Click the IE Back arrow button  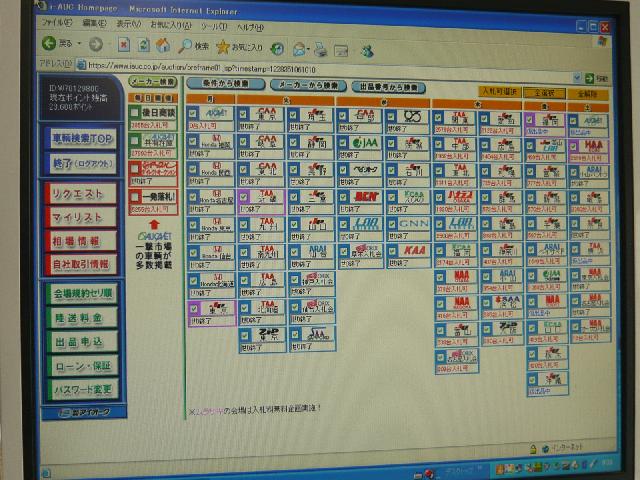[x=49, y=45]
